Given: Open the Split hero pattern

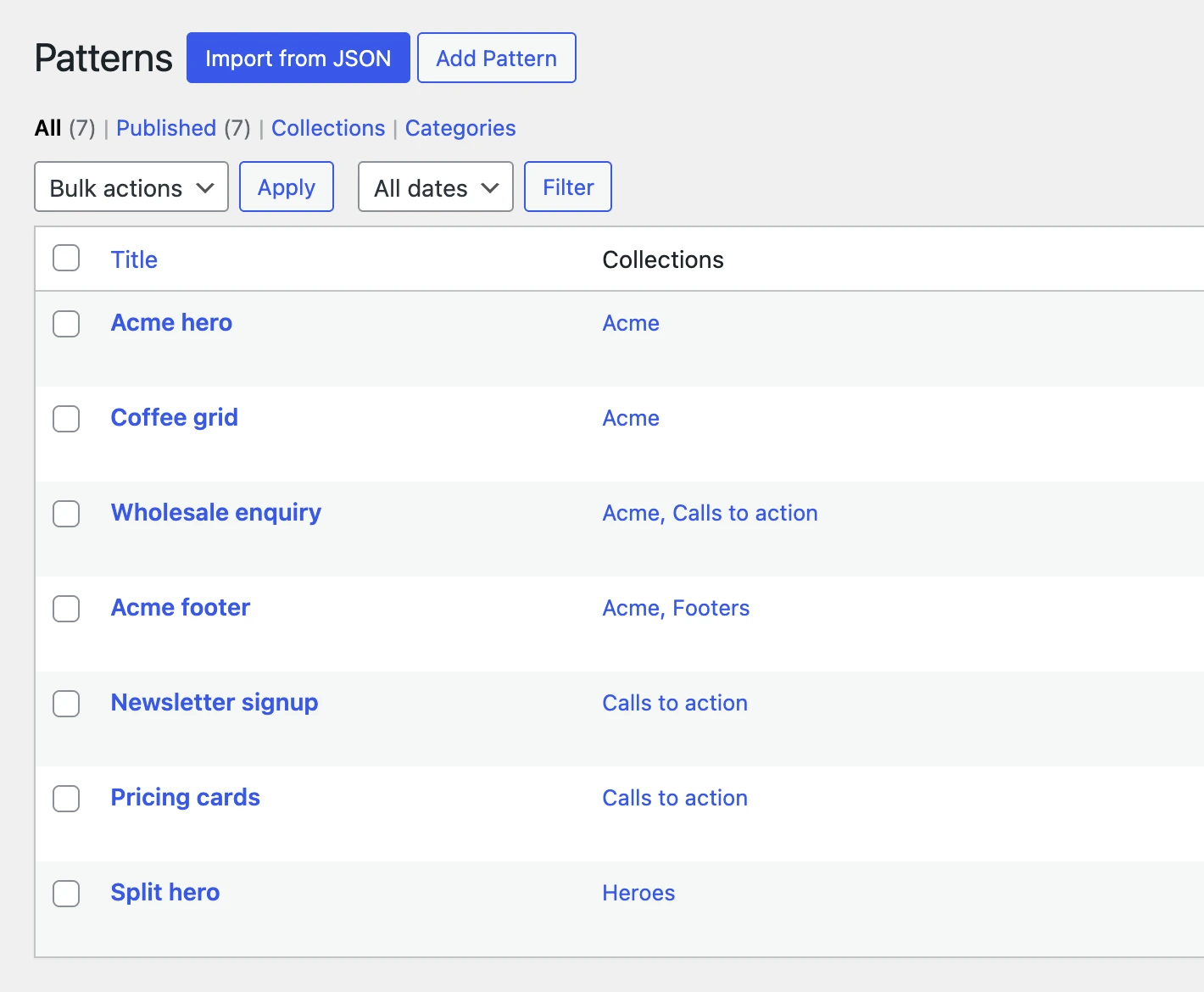Looking at the screenshot, I should (165, 893).
